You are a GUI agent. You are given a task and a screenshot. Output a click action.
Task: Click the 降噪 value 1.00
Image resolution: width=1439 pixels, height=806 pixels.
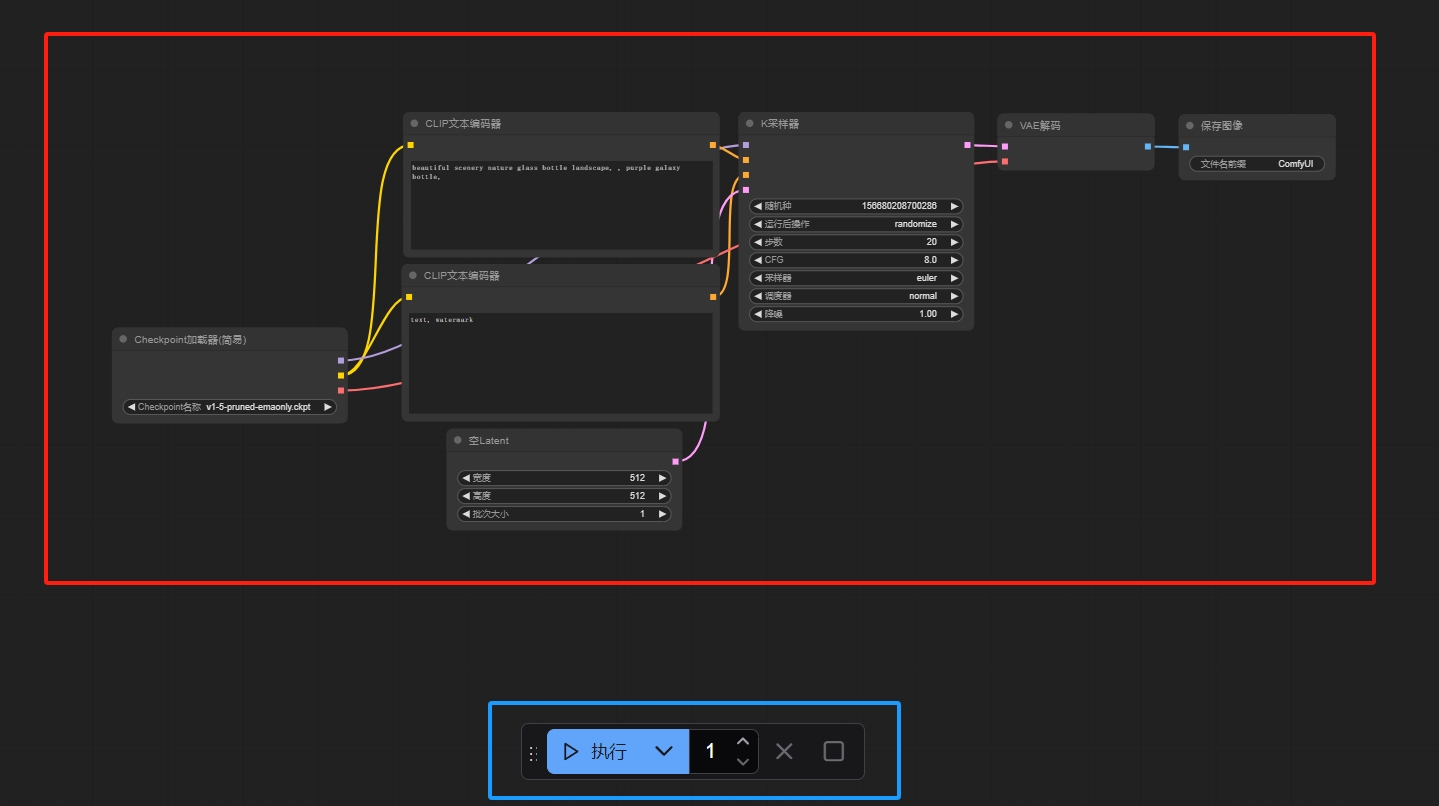click(928, 314)
